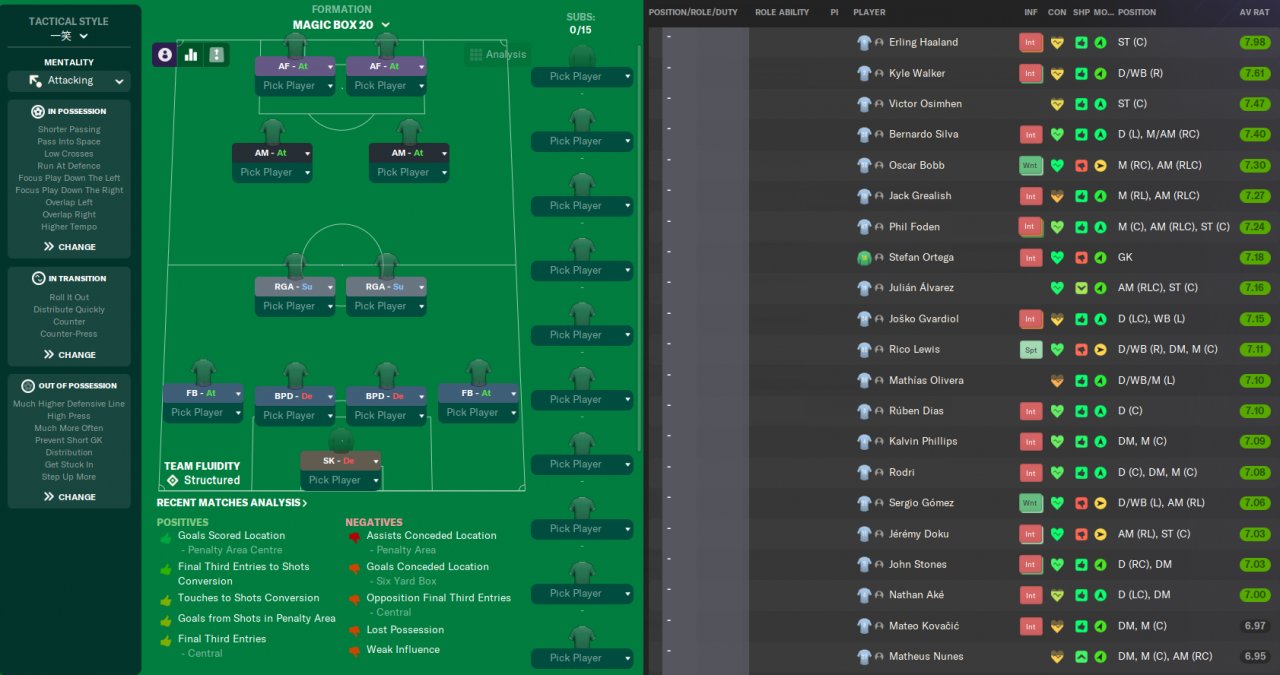The image size is (1280, 675).
Task: Open the Magic Box 20 formation dropdown
Action: (341, 25)
